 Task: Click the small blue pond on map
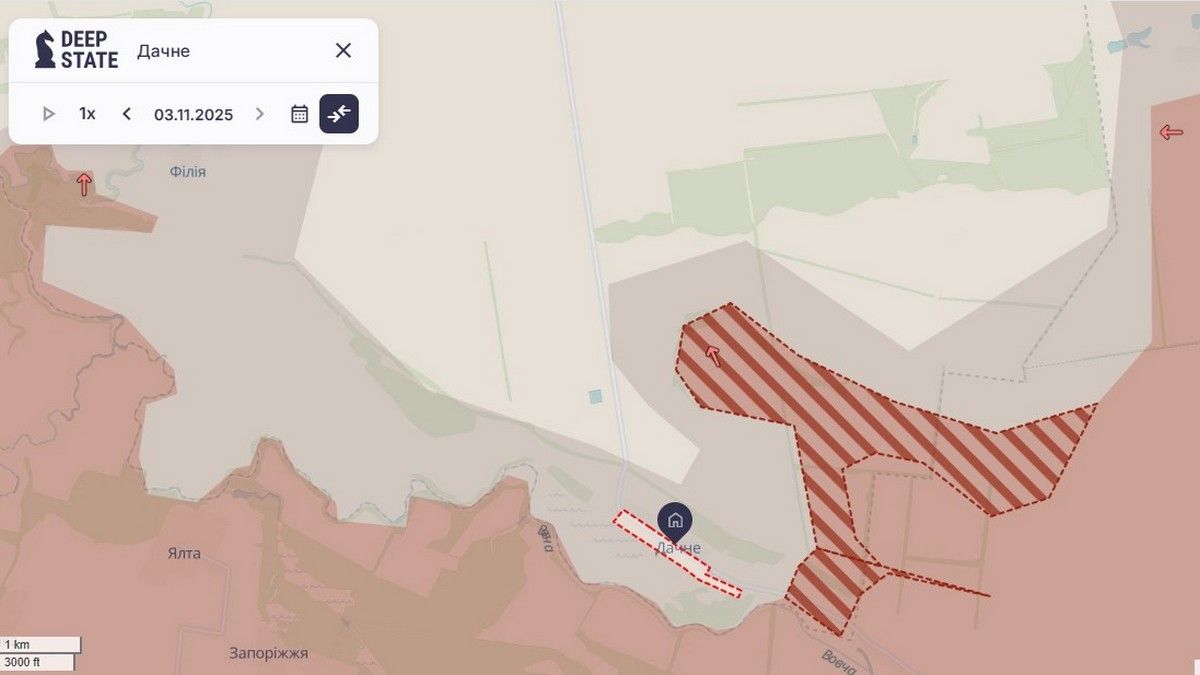[596, 397]
